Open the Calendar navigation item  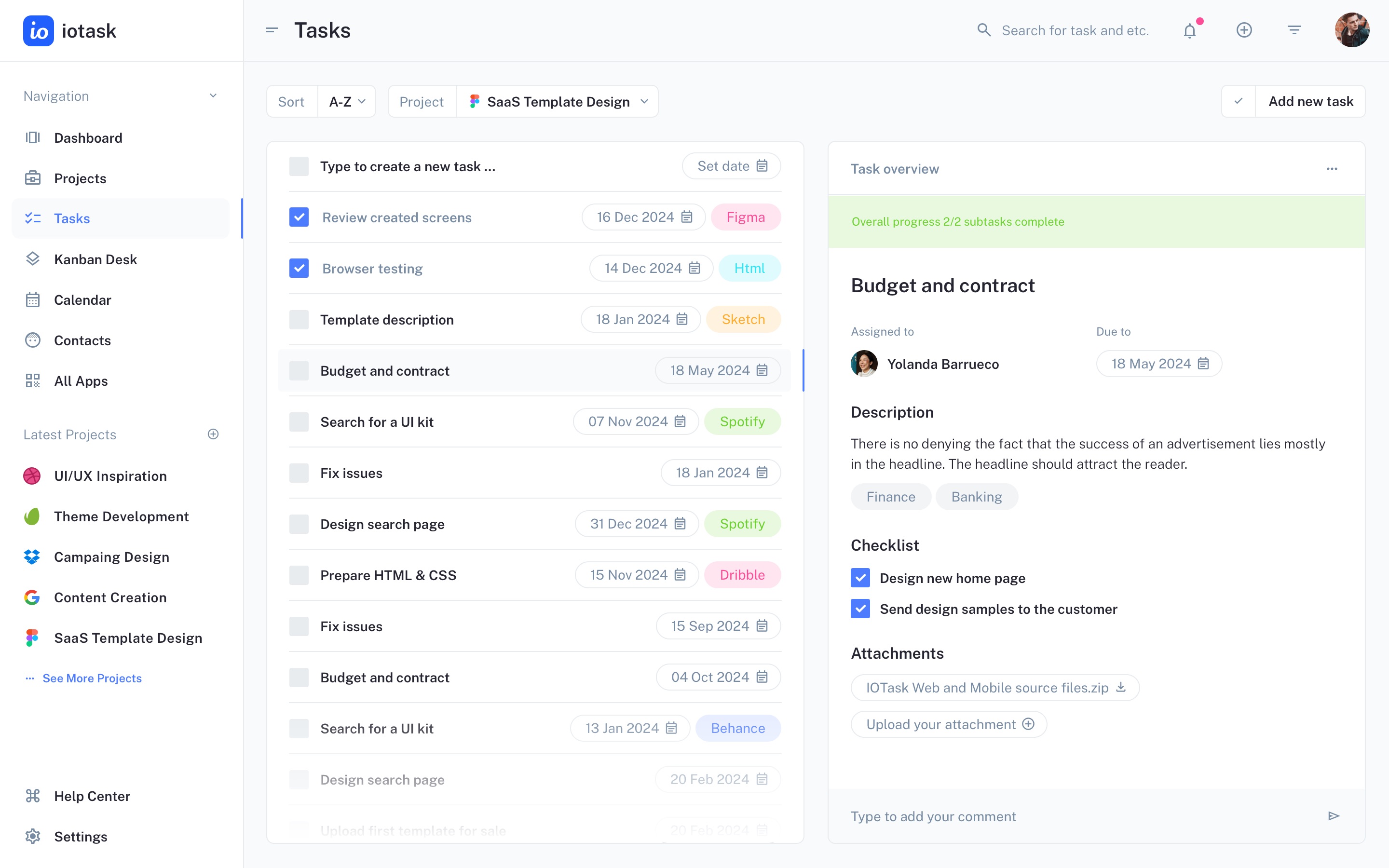(82, 299)
